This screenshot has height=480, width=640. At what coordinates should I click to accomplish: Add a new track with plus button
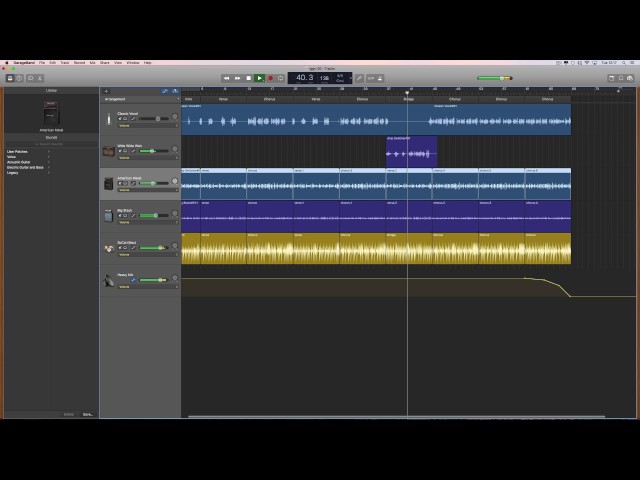106,91
